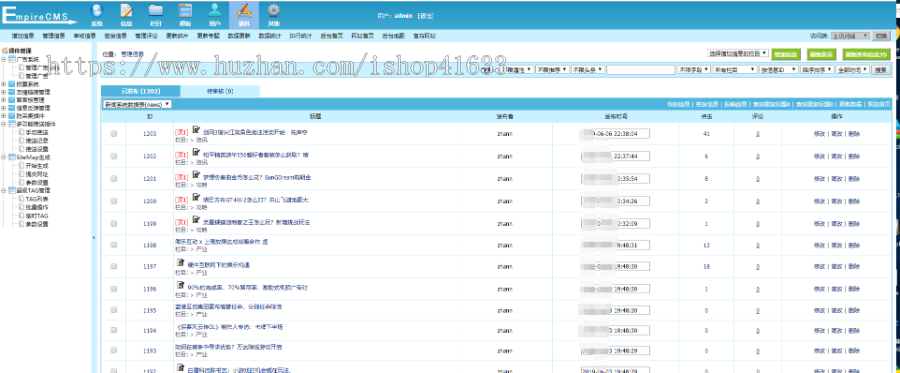
Task: Open 数据统计 in the submenu bar
Action: click(270, 36)
